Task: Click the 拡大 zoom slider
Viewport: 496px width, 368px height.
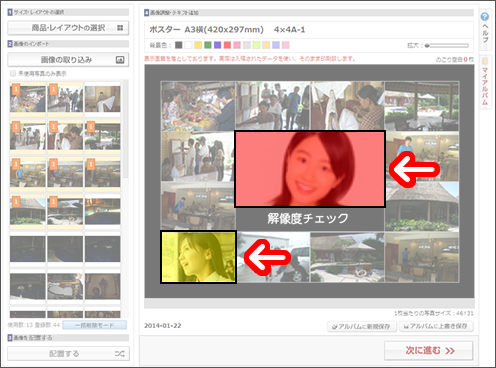Action: click(x=447, y=45)
